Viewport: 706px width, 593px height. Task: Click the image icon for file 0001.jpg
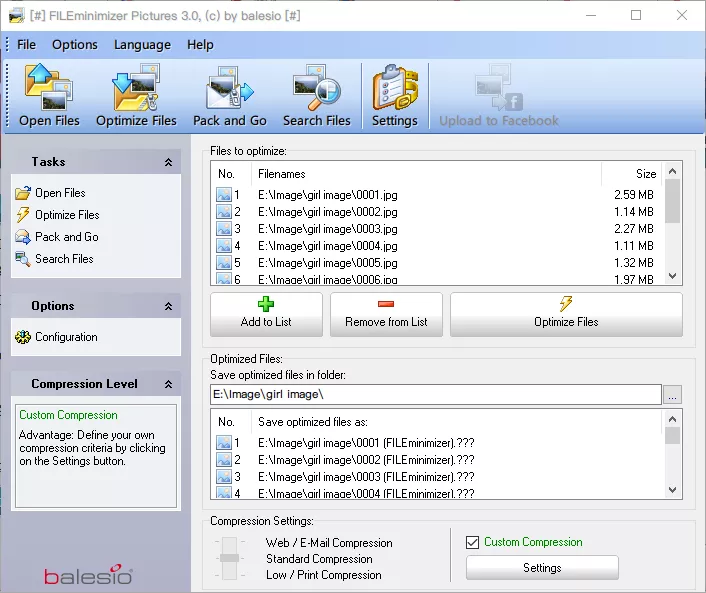(224, 195)
